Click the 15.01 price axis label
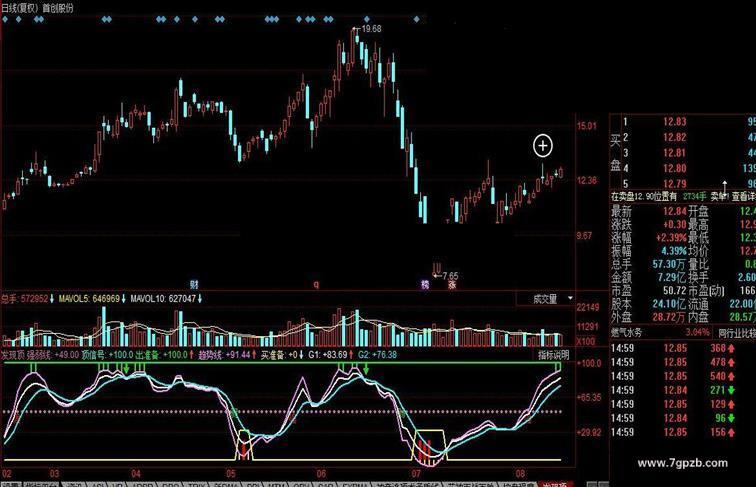This screenshot has width=756, height=487. coord(587,126)
